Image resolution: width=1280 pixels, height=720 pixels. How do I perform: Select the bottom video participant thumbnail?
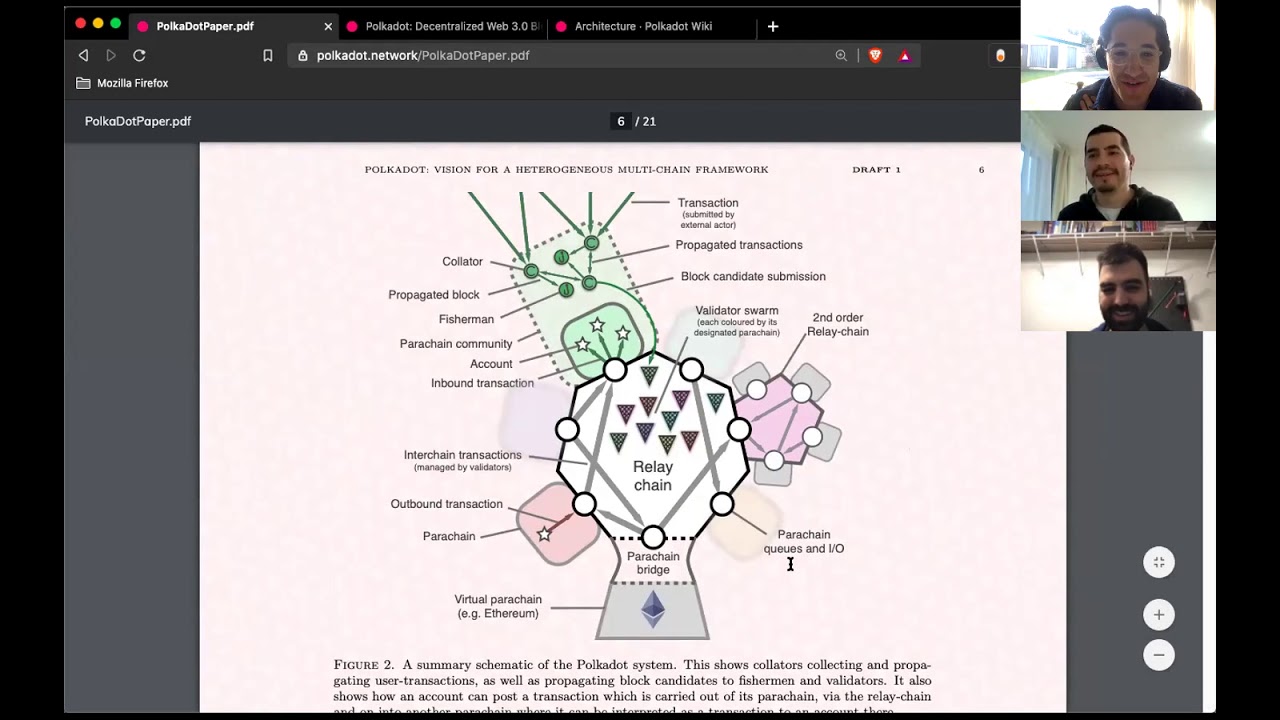(1118, 276)
